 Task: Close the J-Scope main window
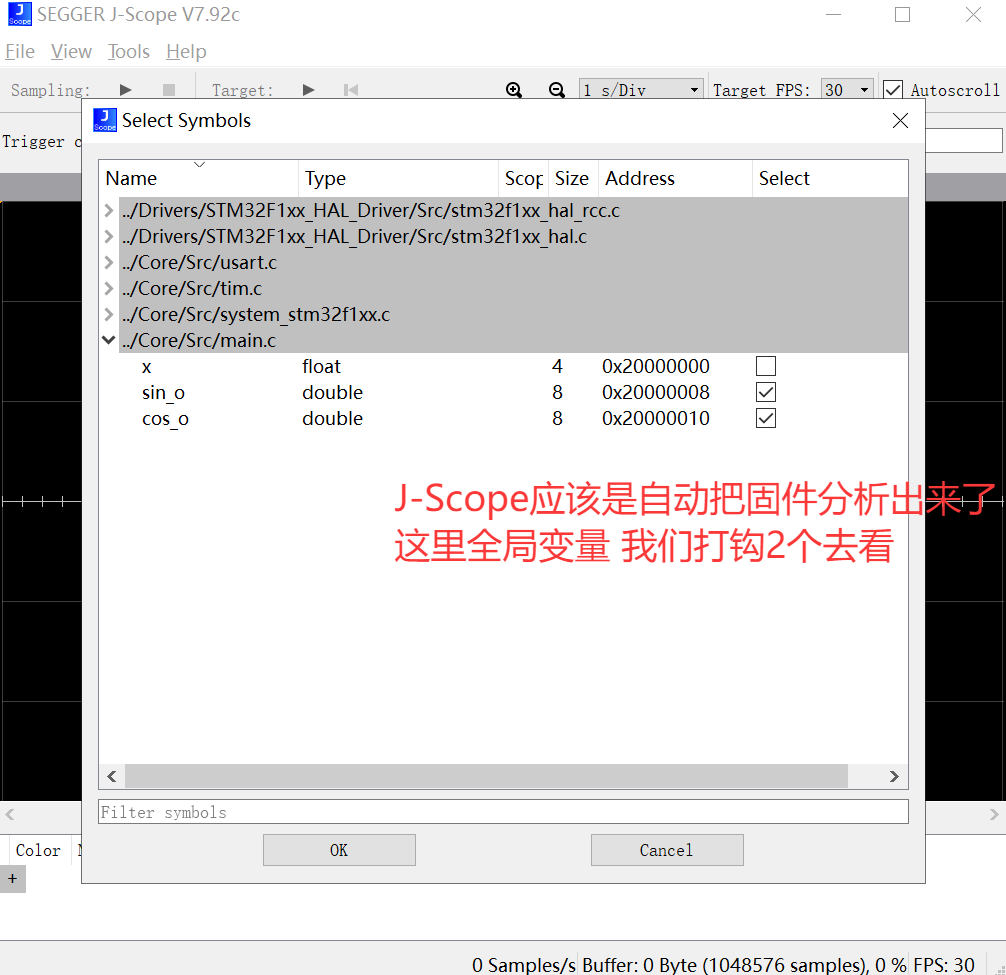click(973, 14)
